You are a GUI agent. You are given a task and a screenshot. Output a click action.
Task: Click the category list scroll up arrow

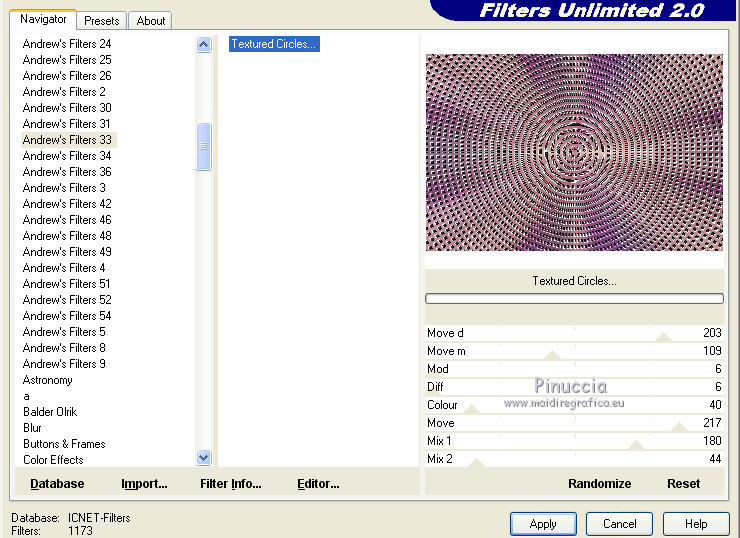point(203,45)
